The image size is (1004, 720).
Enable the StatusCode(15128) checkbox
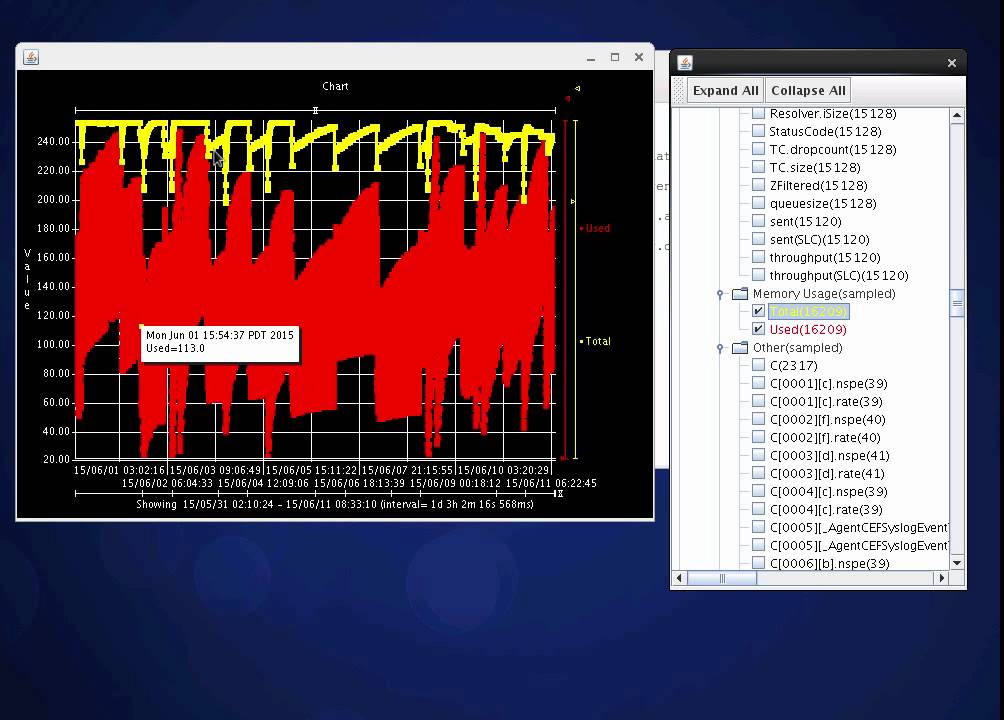point(758,131)
